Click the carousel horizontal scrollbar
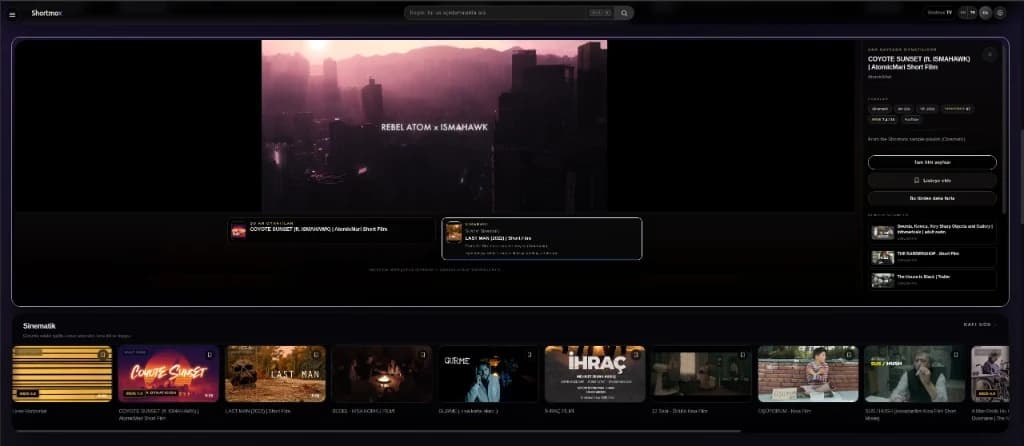Screen dimensions: 1024x446 (377, 431)
